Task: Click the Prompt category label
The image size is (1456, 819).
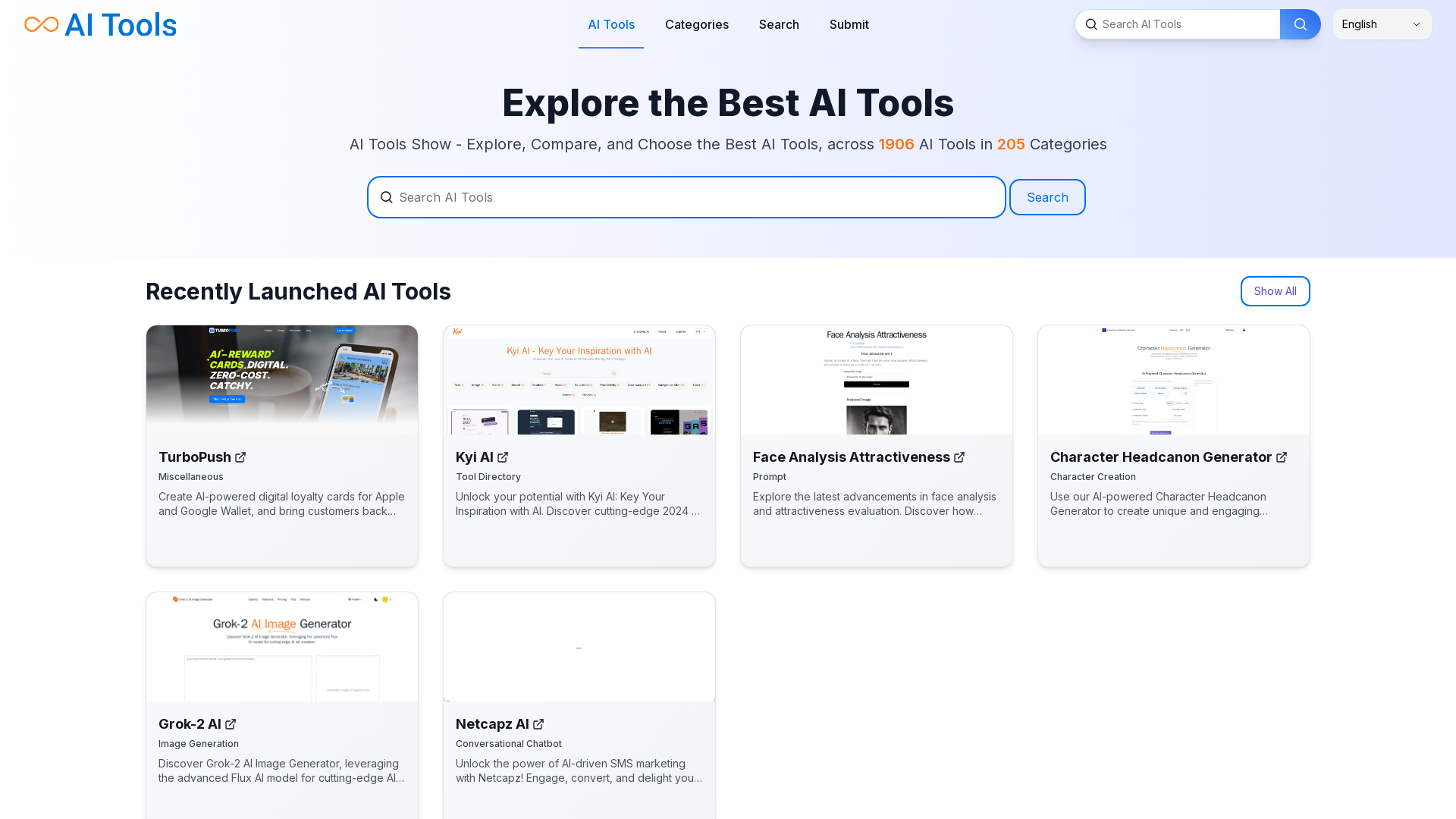Action: click(770, 477)
